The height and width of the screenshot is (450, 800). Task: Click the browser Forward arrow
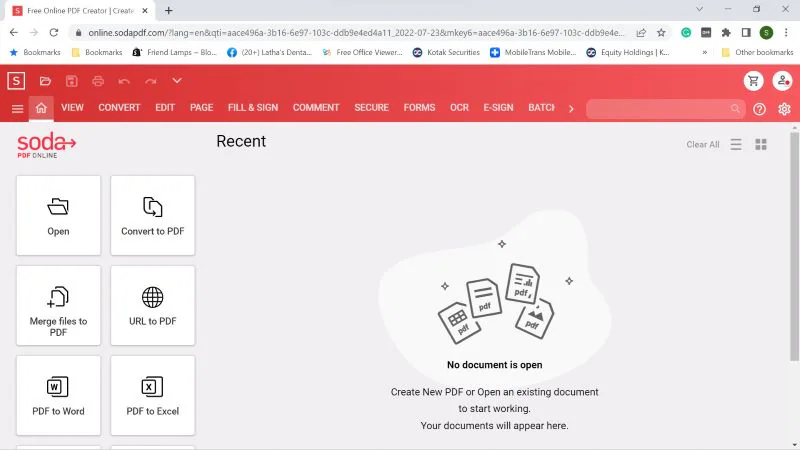34,32
